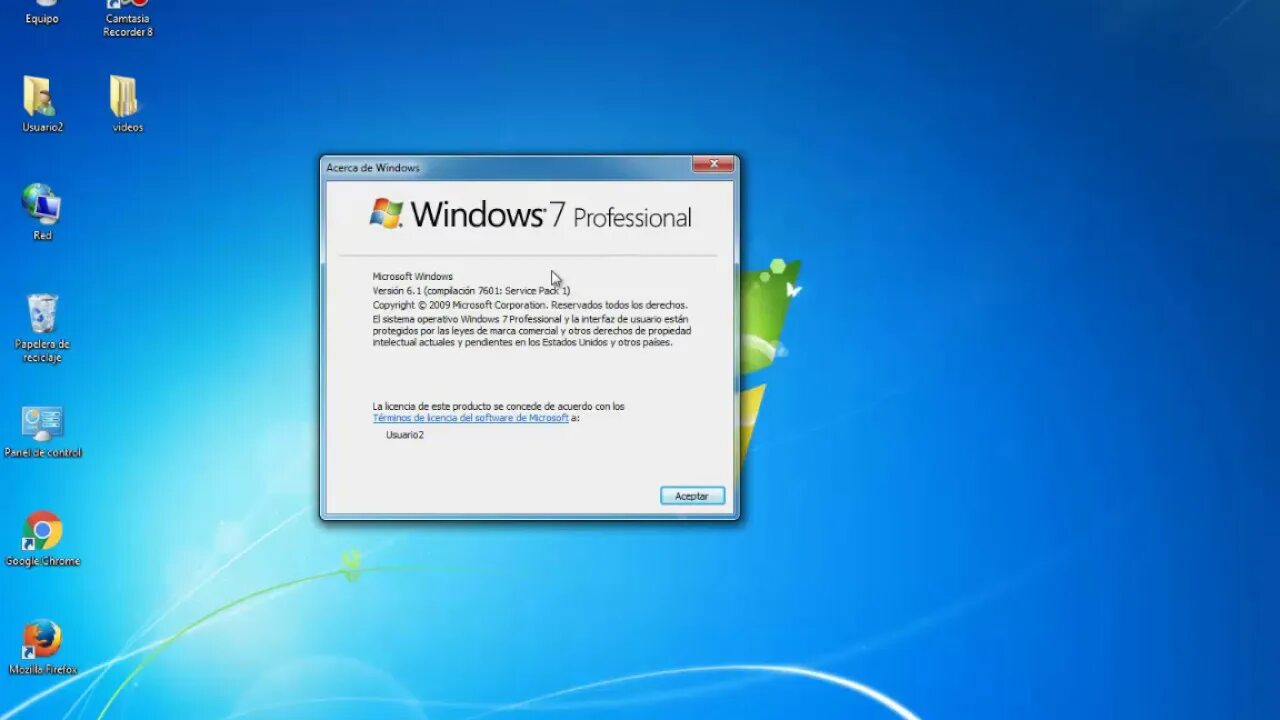Open Términos de licencia del software link
Screen dimensions: 1280x720
click(471, 418)
